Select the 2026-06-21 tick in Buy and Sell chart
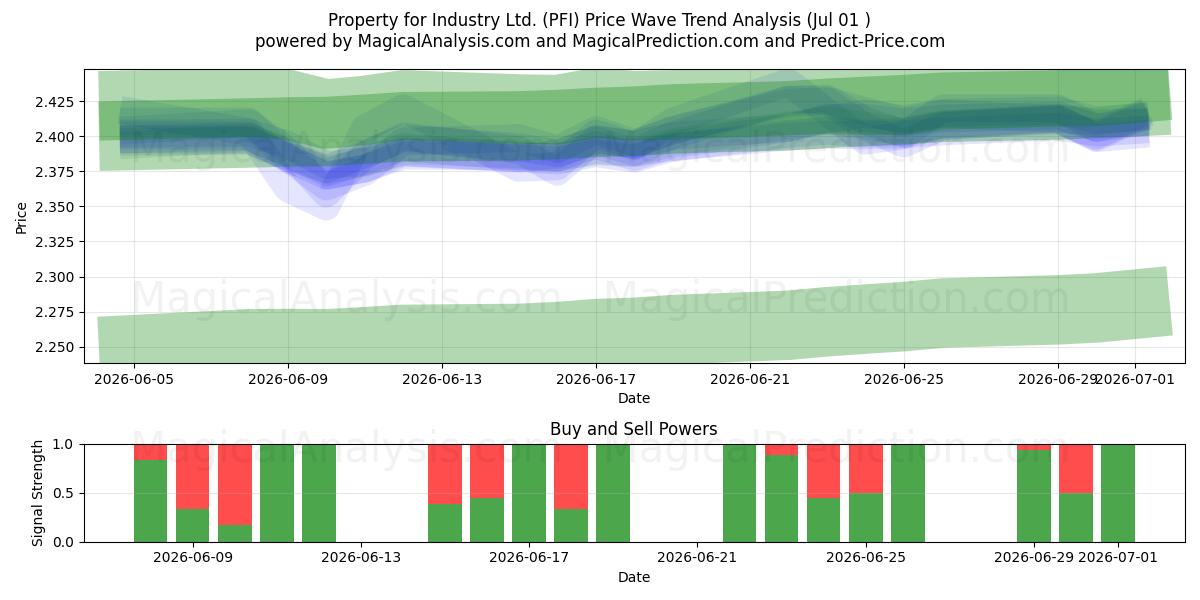Image resolution: width=1200 pixels, height=600 pixels. pos(696,558)
